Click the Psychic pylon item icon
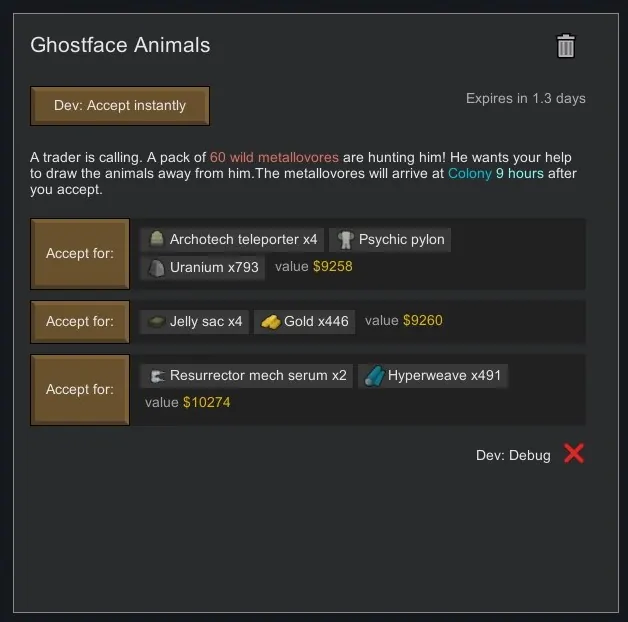This screenshot has height=622, width=628. pyautogui.click(x=345, y=240)
